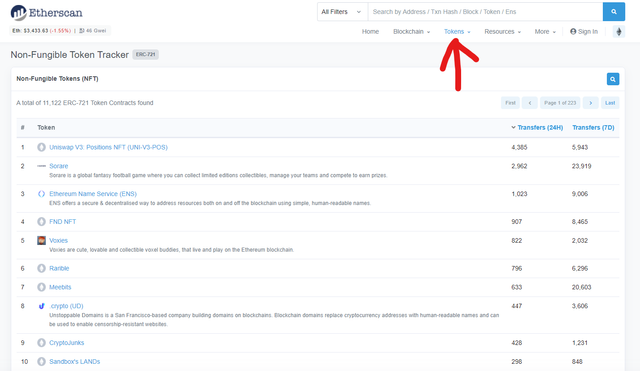Click the Sorare token icon
Screen dimensions: 640x371
[x=41, y=166]
